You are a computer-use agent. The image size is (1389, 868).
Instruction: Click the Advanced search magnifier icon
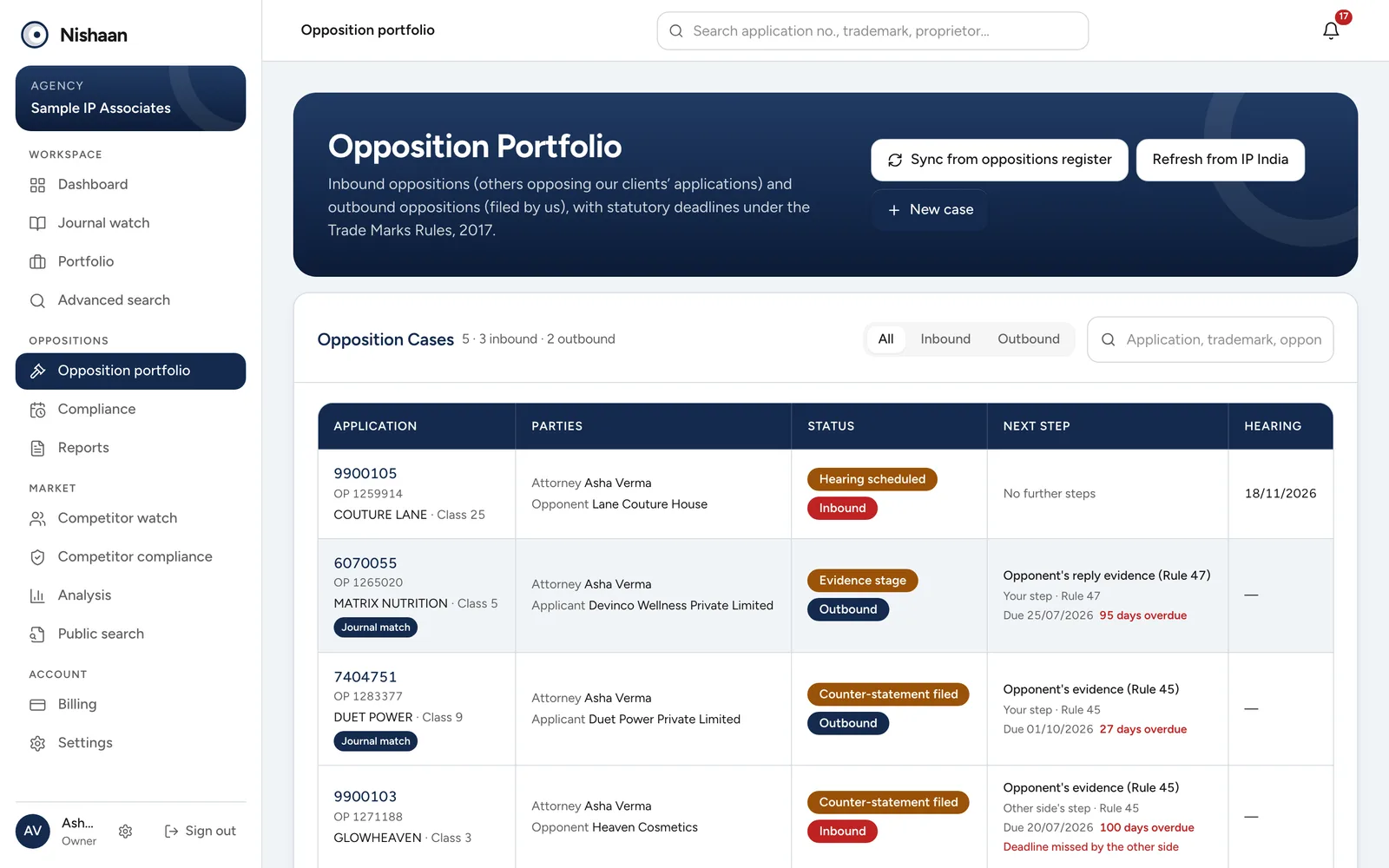[x=37, y=300]
